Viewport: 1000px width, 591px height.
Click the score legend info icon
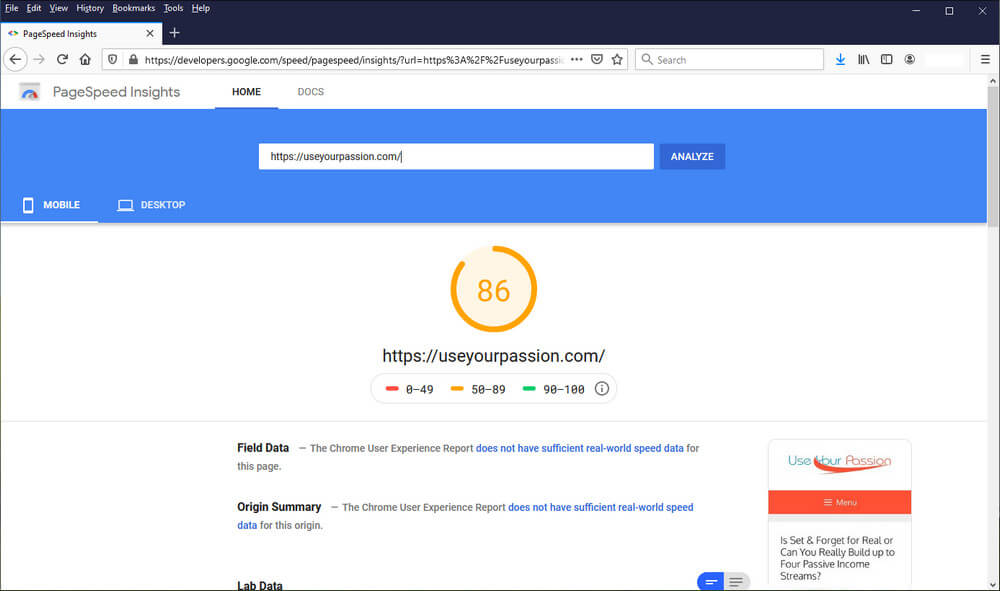pos(601,388)
